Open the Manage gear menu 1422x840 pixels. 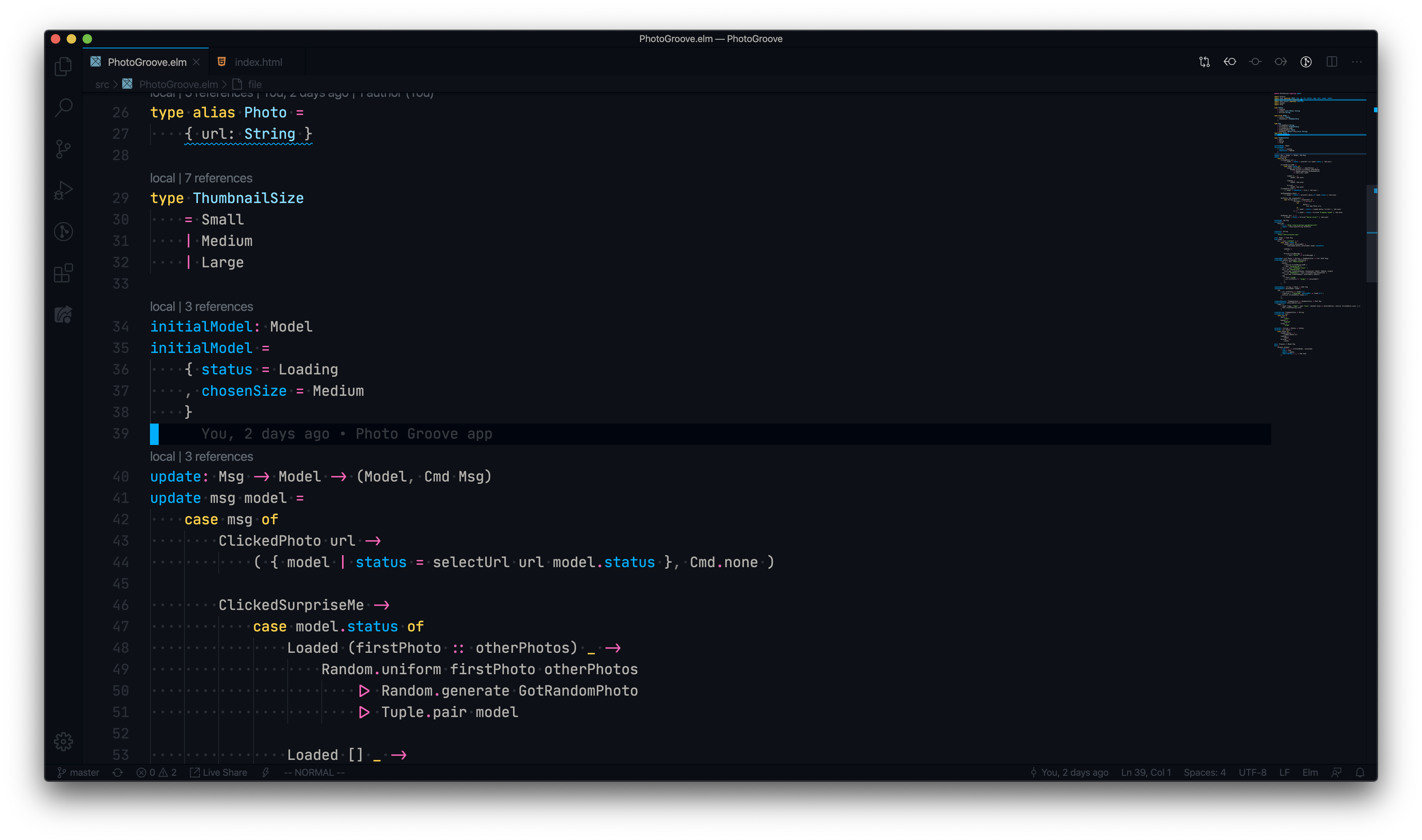(x=63, y=742)
